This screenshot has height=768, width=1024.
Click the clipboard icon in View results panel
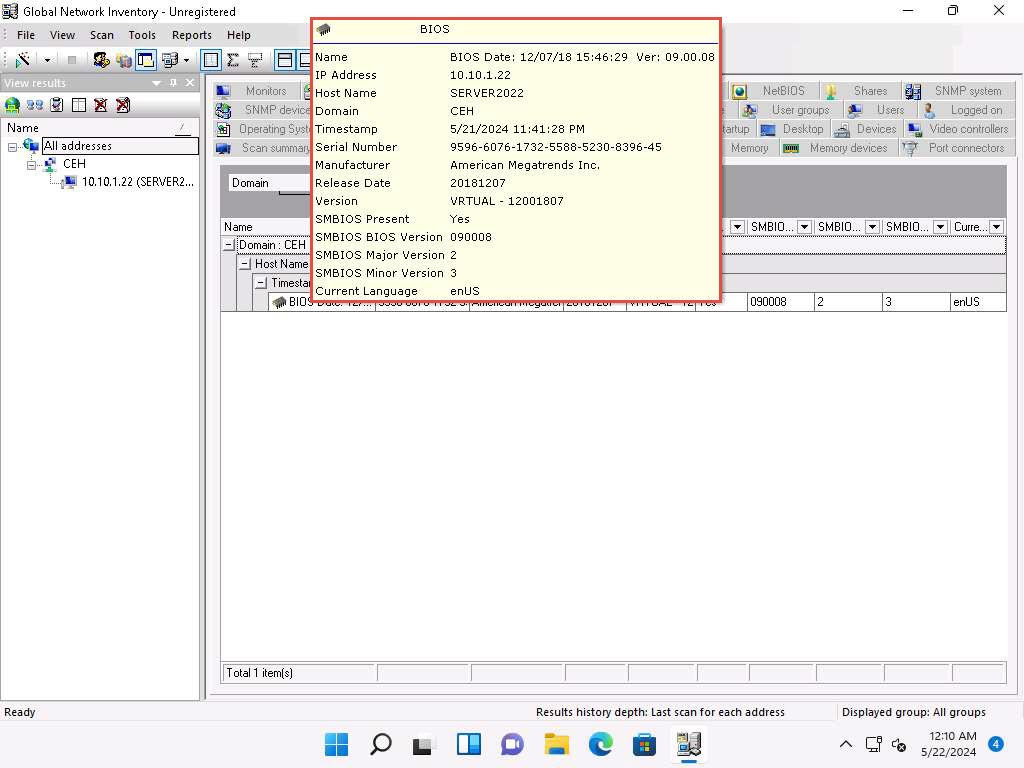click(57, 104)
